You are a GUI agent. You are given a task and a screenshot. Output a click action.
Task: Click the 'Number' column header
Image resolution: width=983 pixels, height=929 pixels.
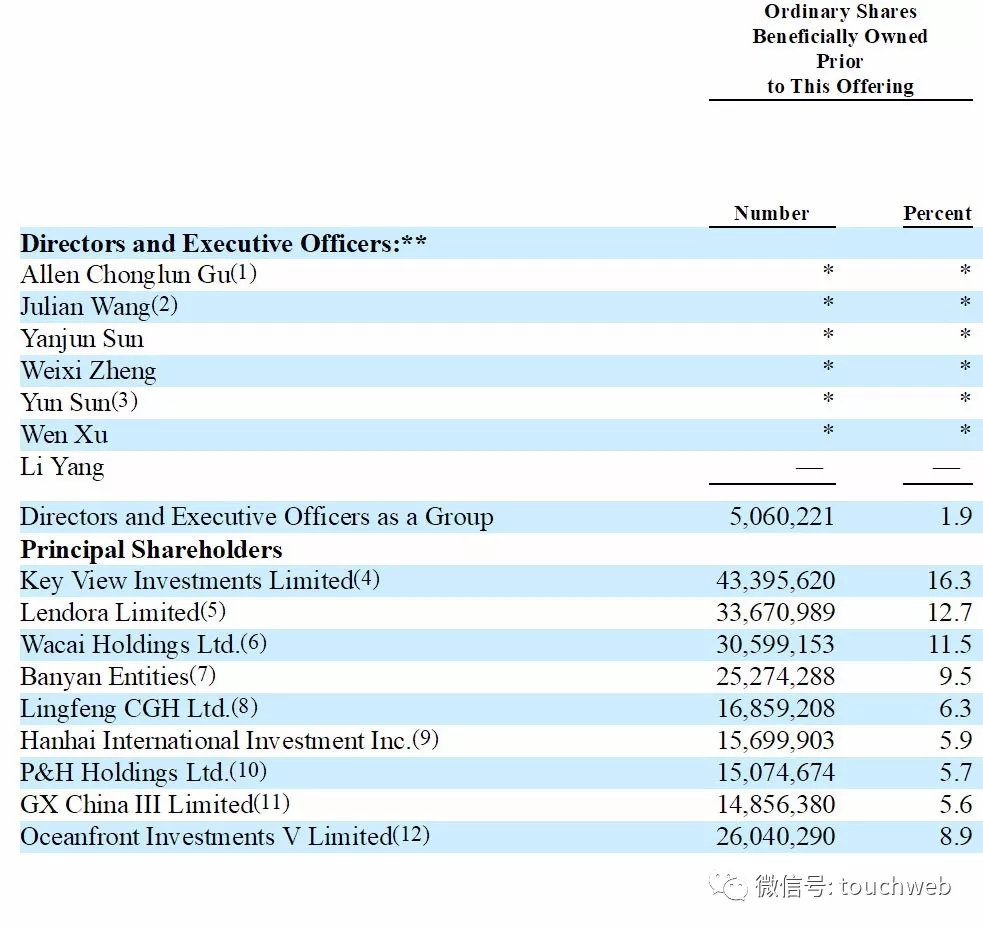pos(772,213)
